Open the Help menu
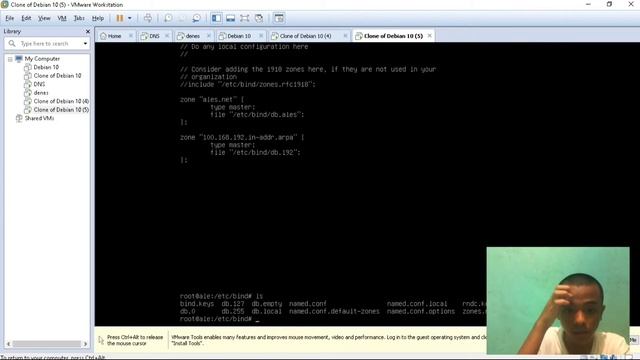The height and width of the screenshot is (360, 640). (x=98, y=18)
